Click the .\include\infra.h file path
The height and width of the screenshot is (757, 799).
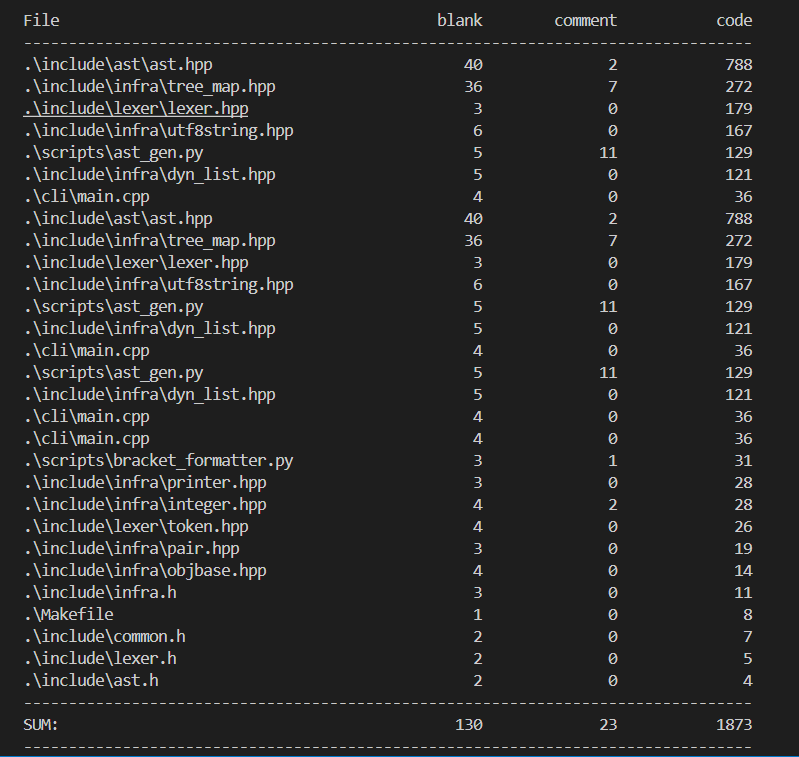click(100, 593)
